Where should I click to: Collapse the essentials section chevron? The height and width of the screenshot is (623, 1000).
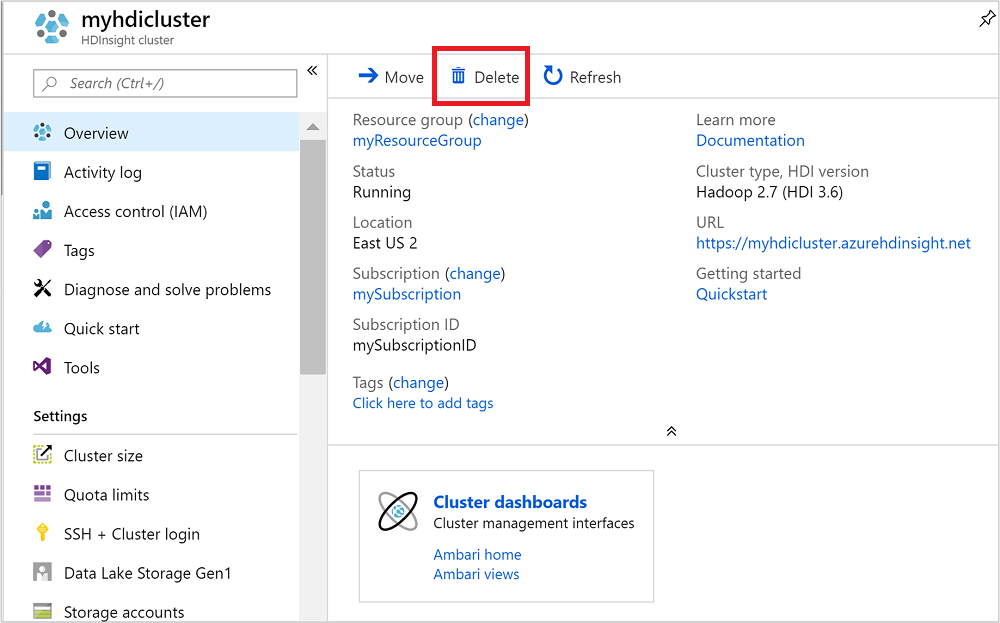[672, 431]
